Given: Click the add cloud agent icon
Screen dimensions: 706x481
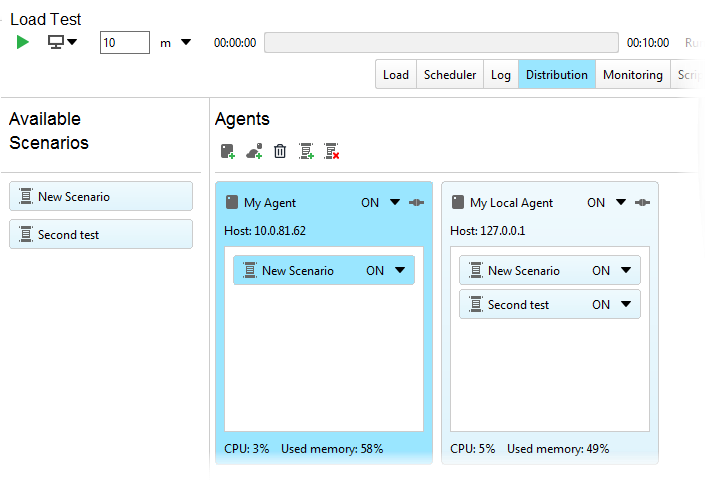Looking at the screenshot, I should pyautogui.click(x=254, y=151).
